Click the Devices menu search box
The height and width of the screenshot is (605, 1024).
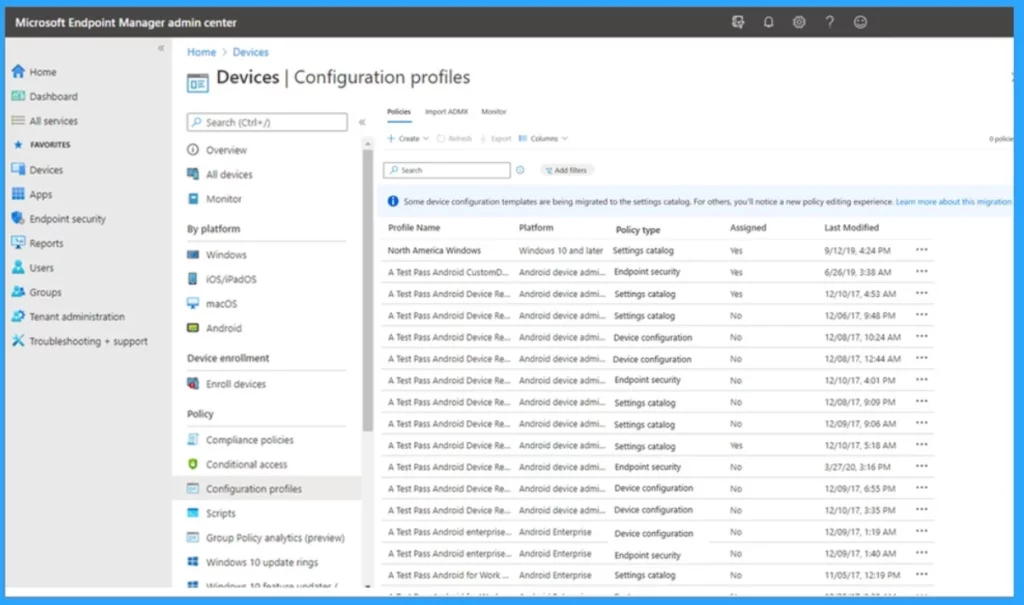tap(267, 122)
